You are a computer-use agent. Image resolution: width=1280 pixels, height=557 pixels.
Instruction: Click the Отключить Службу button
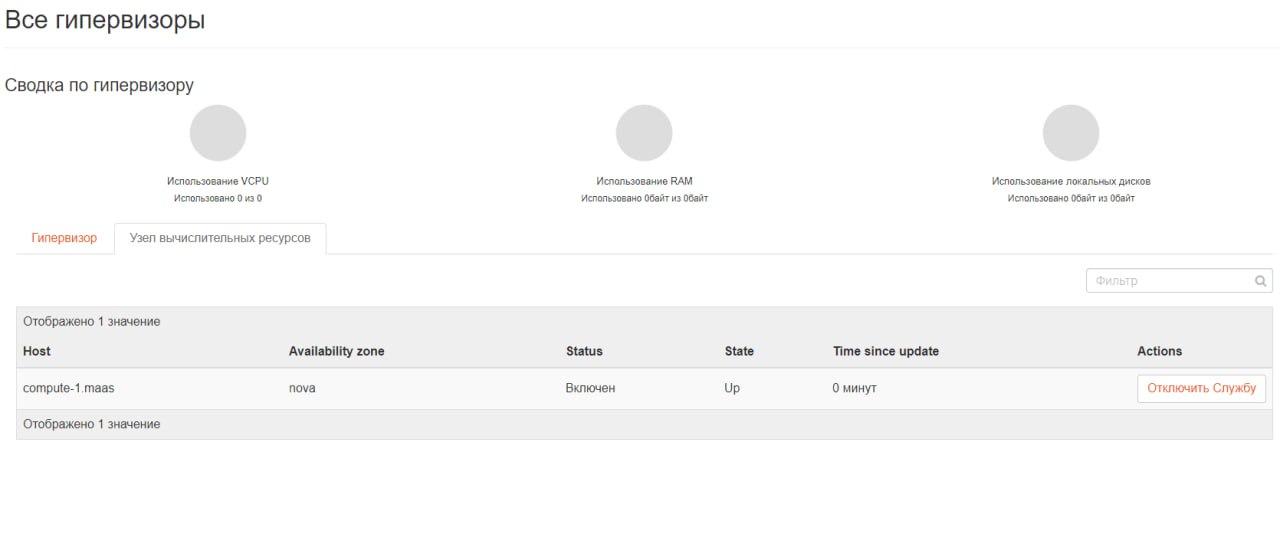[x=1201, y=388]
